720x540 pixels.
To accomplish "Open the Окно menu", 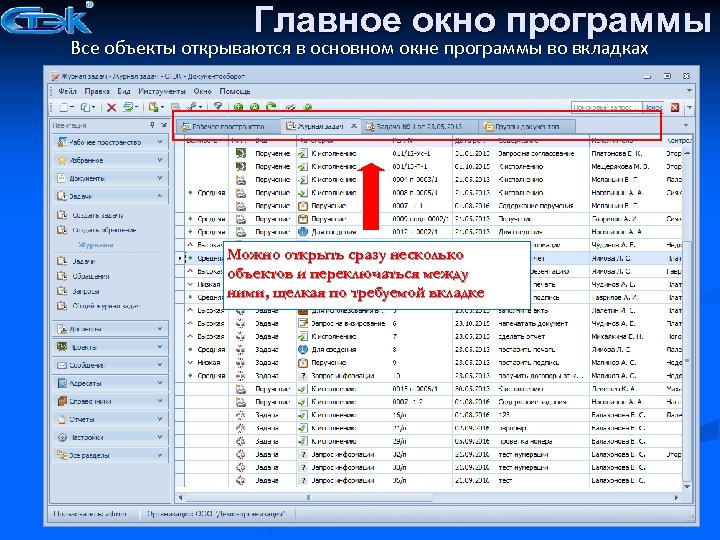I will coord(202,91).
